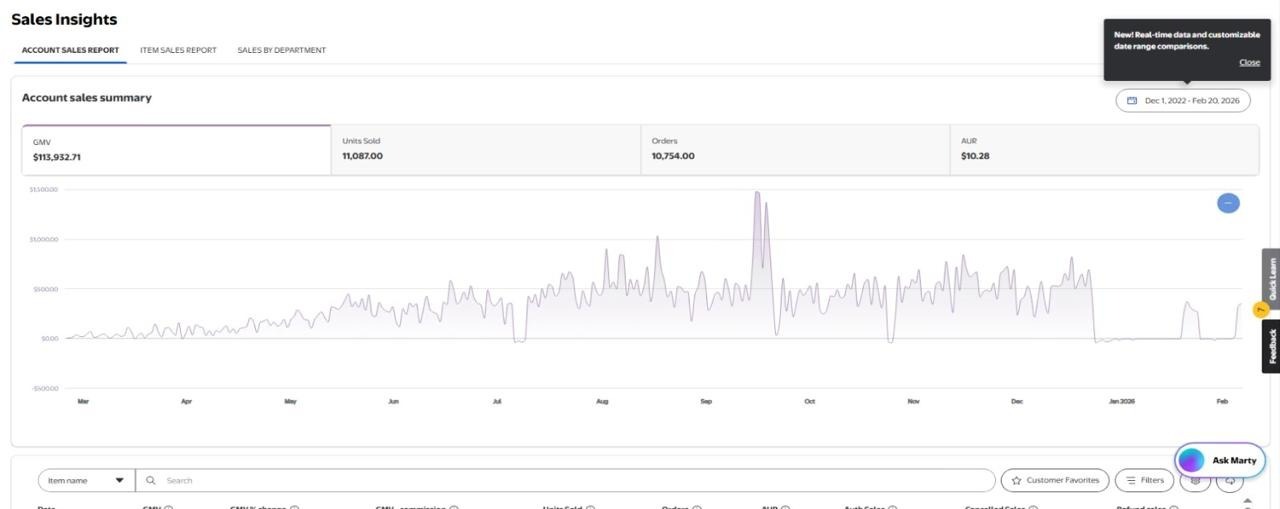
Task: Switch to Sales by Department tab
Action: 282,50
